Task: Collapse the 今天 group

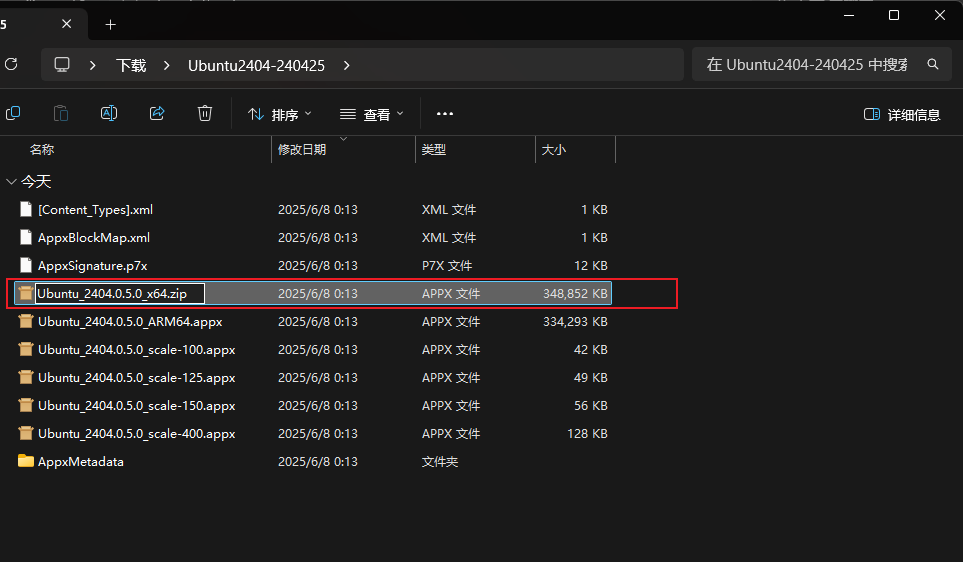Action: [11, 182]
